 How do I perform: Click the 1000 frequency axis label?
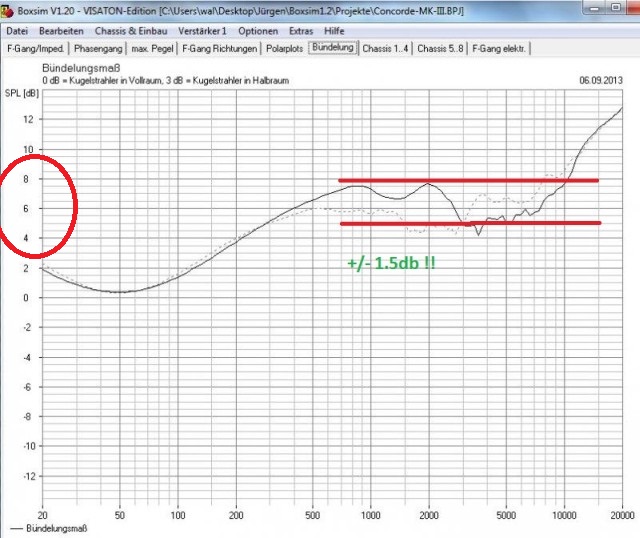click(x=371, y=516)
